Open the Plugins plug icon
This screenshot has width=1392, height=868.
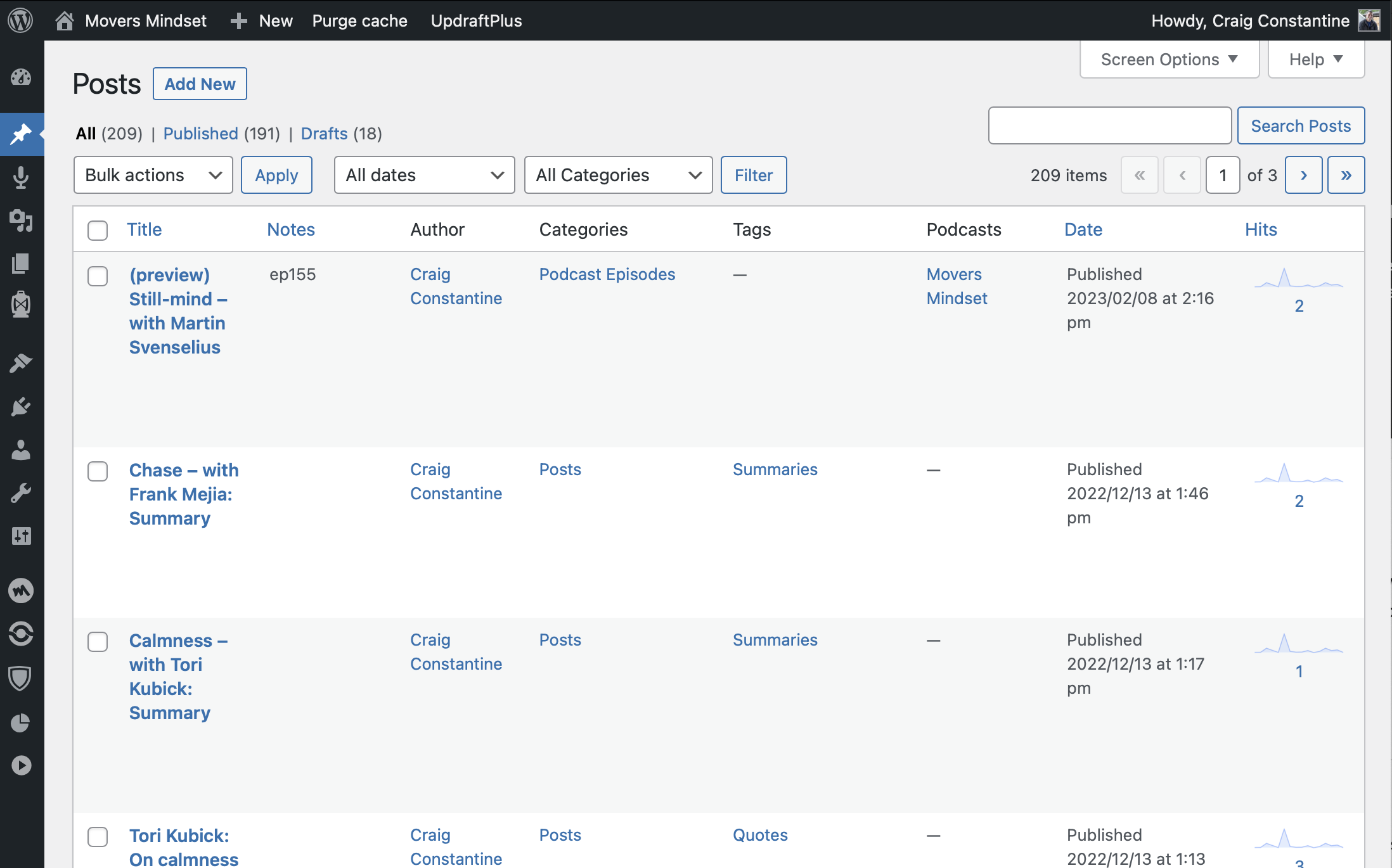pyautogui.click(x=21, y=406)
